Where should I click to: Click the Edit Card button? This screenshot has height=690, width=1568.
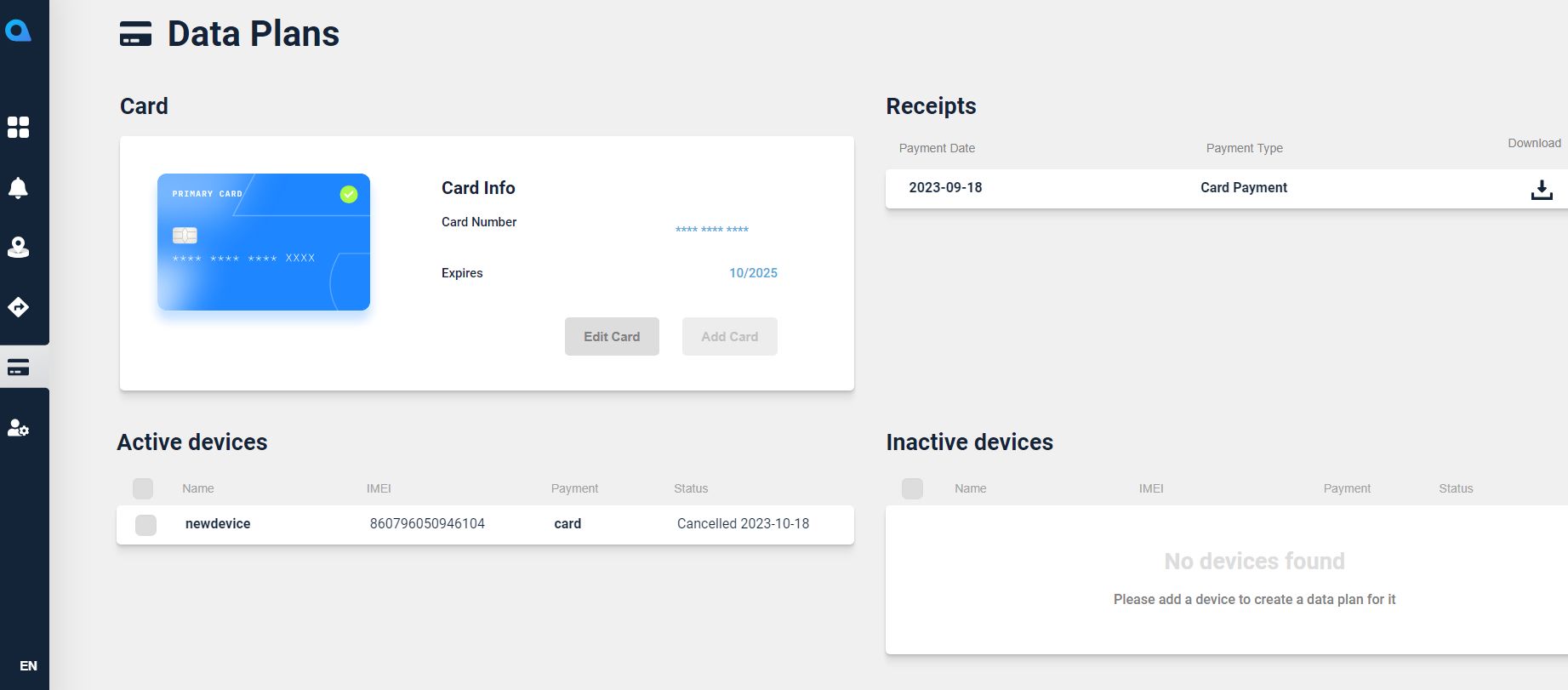click(x=612, y=337)
